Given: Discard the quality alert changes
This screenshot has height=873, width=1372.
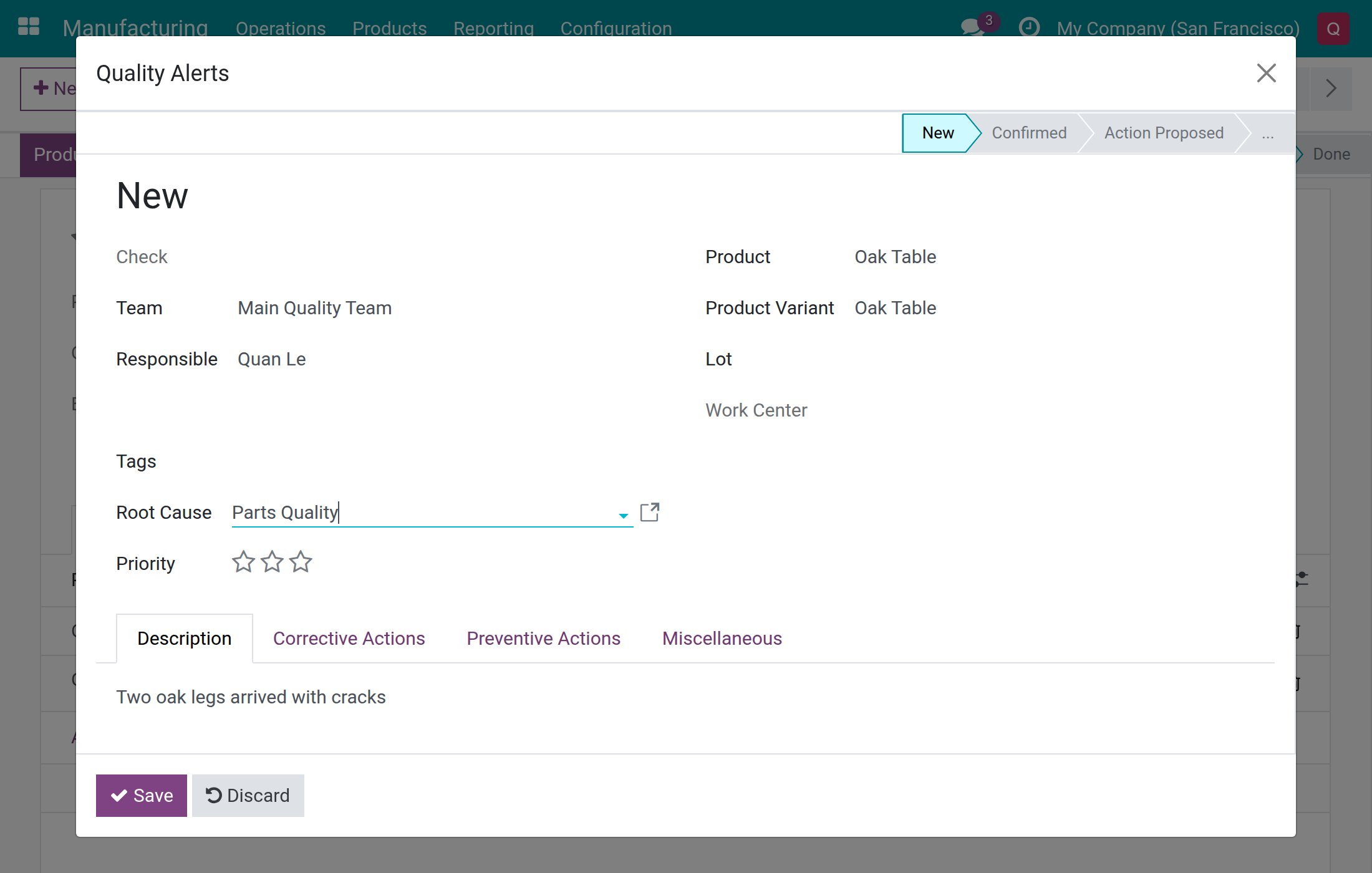Looking at the screenshot, I should coord(248,796).
